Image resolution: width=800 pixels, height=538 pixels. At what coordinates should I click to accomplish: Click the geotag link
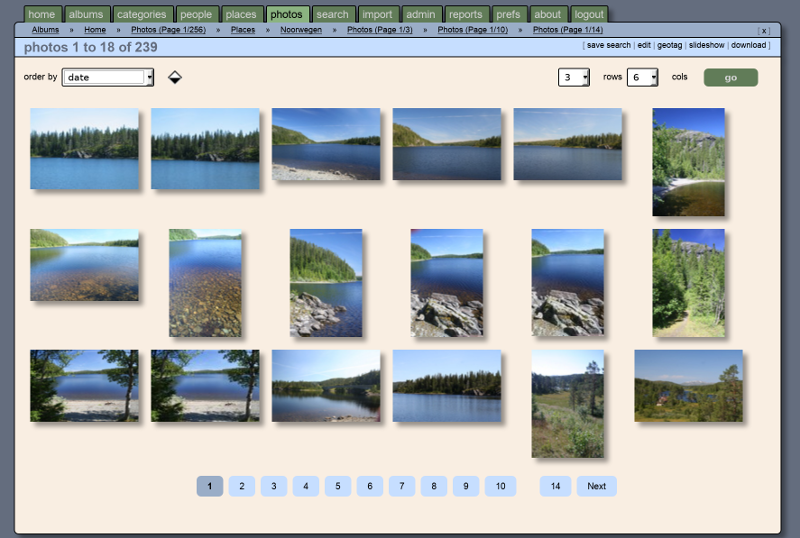(x=670, y=45)
